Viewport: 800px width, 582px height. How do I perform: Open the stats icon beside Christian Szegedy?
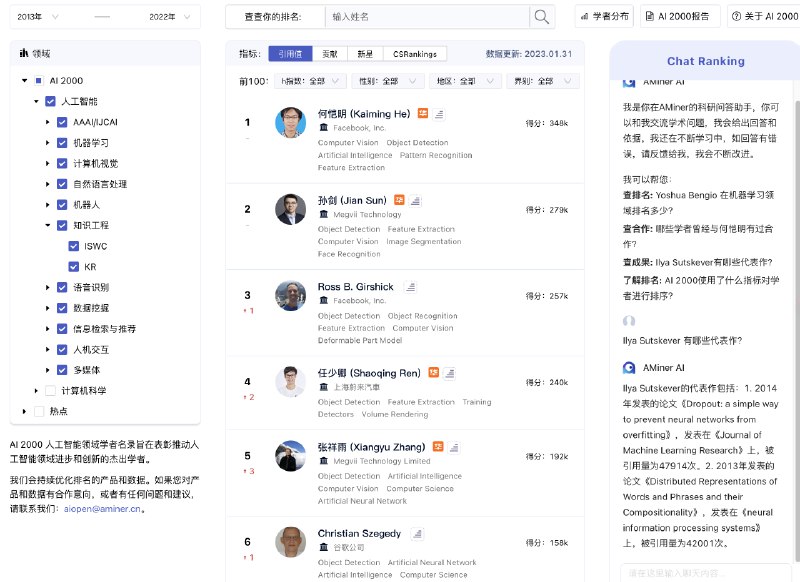coord(417,534)
